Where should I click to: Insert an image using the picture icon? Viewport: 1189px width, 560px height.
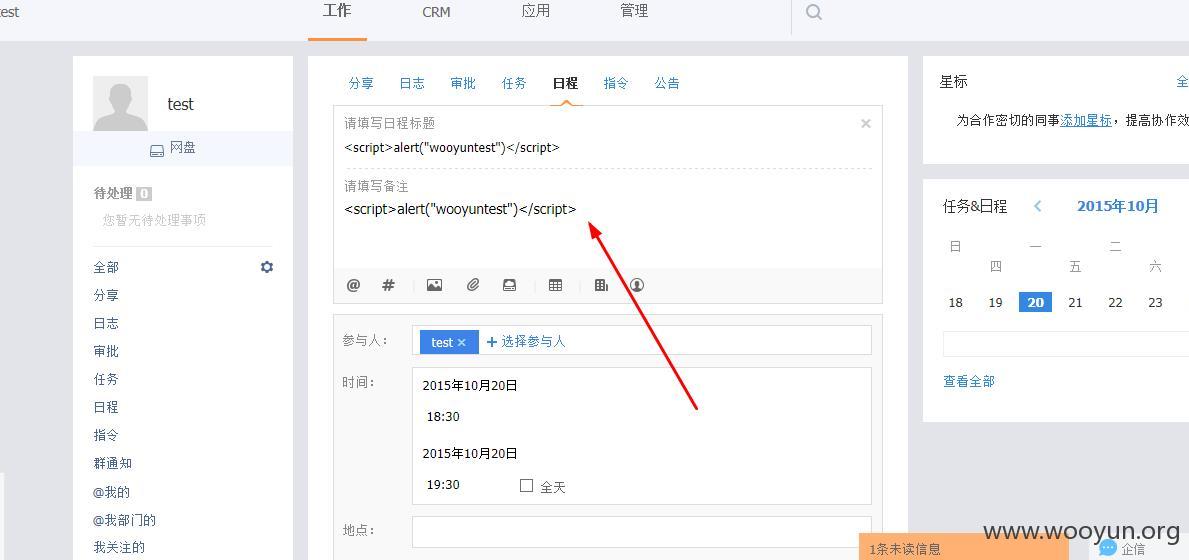coord(435,285)
